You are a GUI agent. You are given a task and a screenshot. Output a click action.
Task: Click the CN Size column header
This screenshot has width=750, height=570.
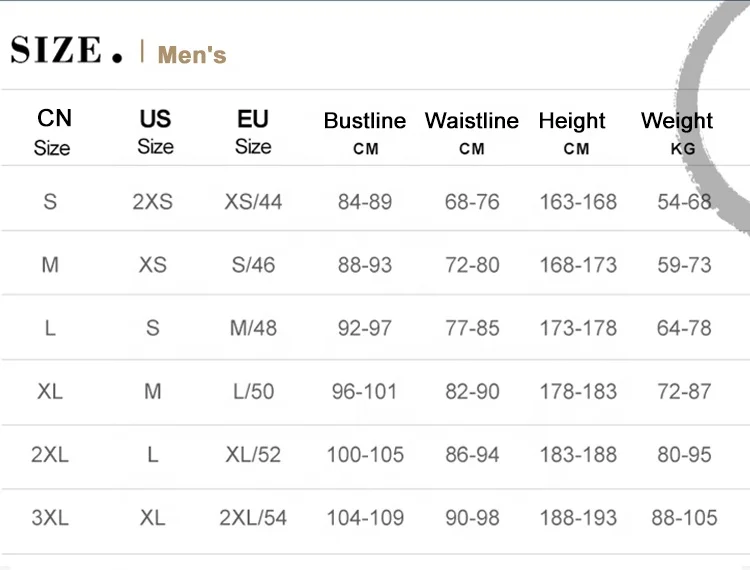click(x=53, y=132)
